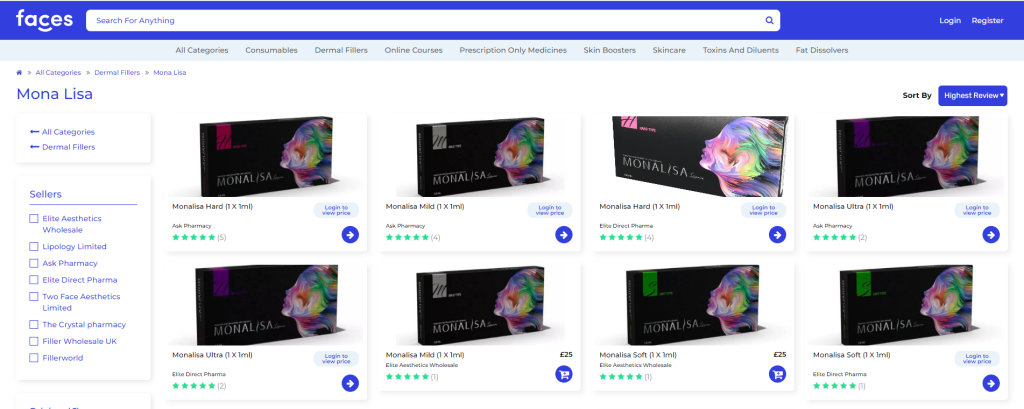This screenshot has width=1024, height=409.
Task: Add Monalisa Mild £25 to cart
Action: pyautogui.click(x=564, y=374)
